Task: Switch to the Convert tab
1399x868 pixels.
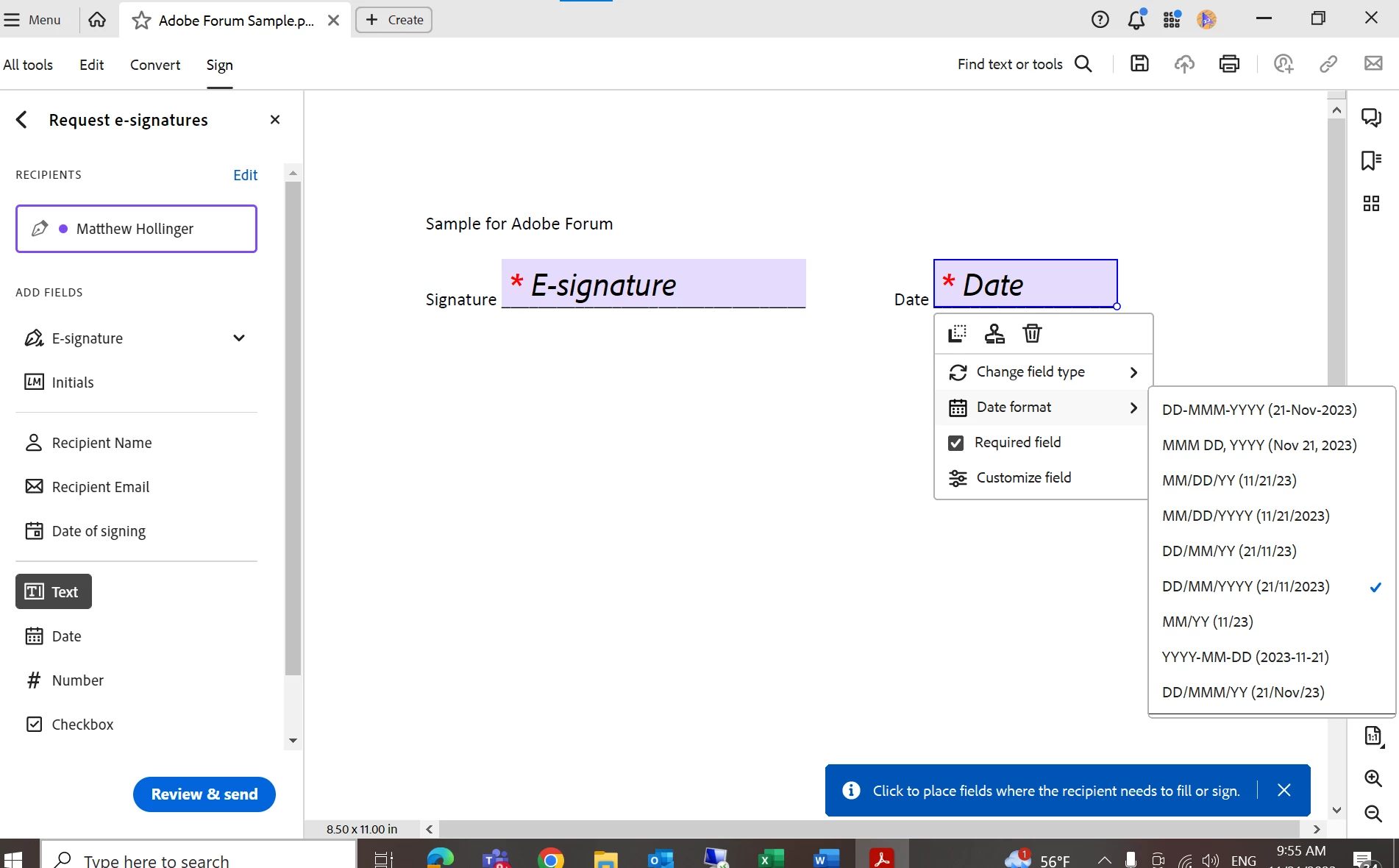Action: tap(155, 65)
